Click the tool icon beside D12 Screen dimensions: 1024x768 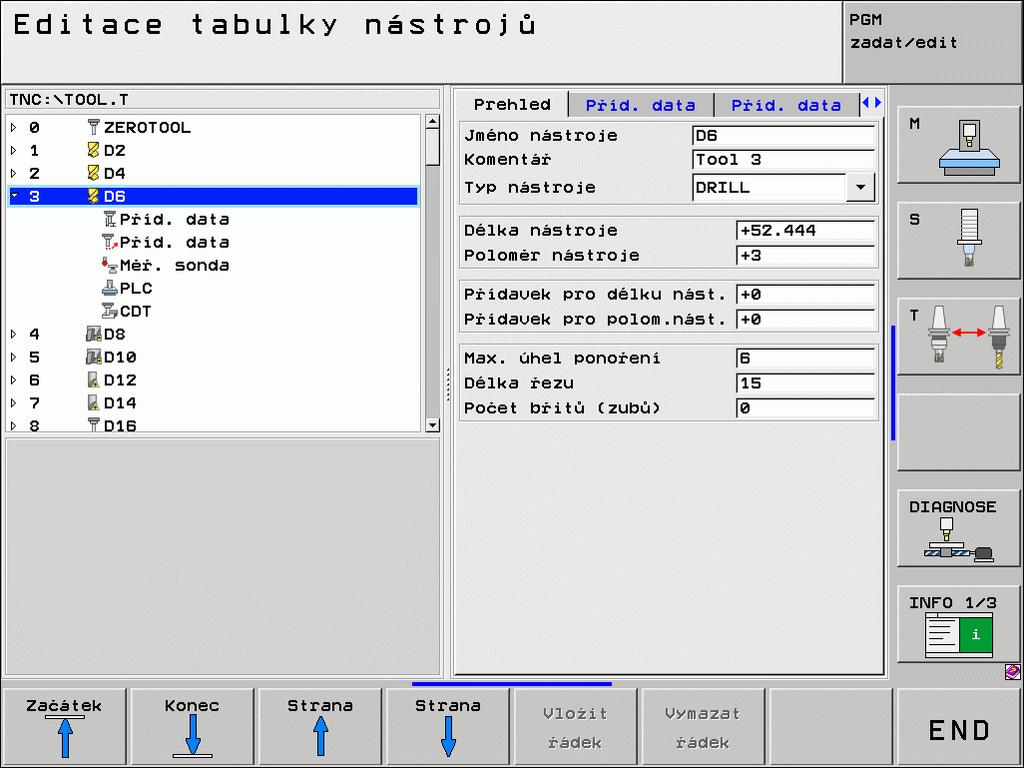[93, 380]
